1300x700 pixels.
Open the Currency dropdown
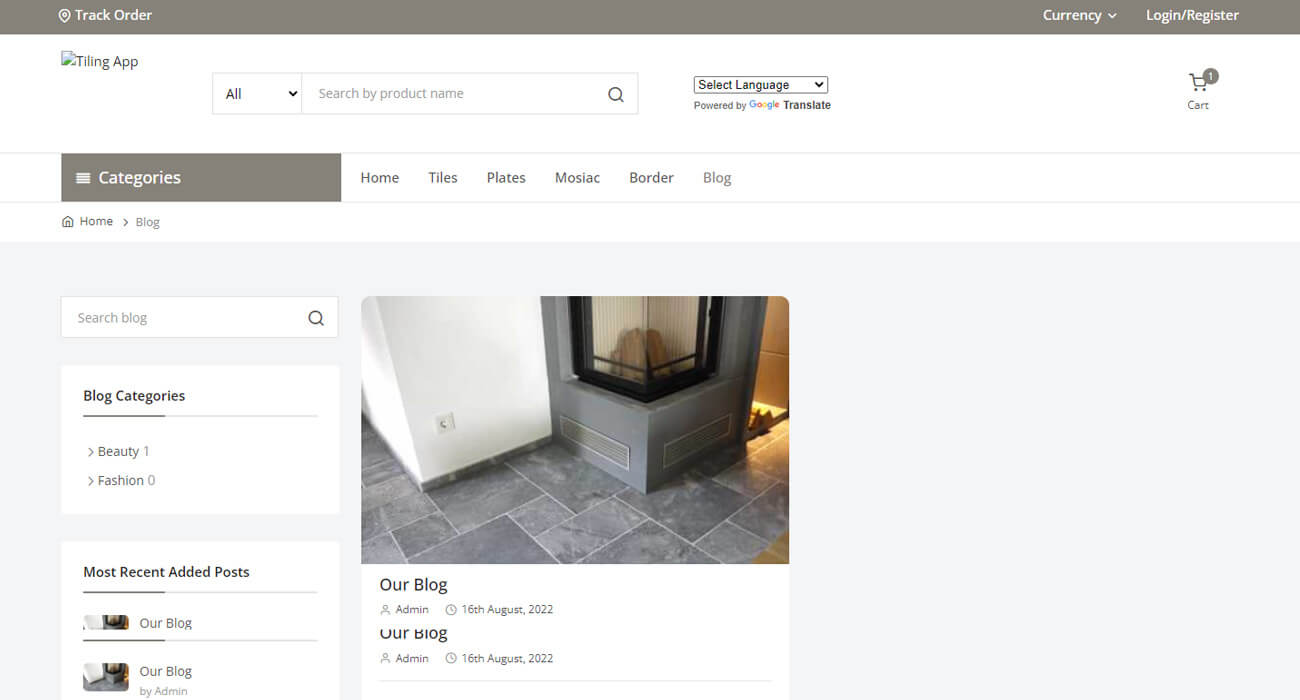(x=1080, y=15)
